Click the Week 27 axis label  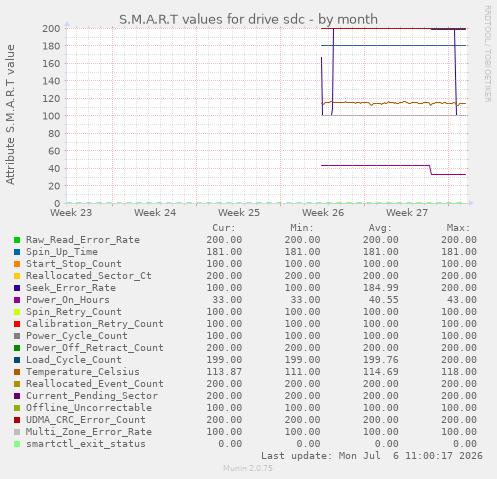407,213
